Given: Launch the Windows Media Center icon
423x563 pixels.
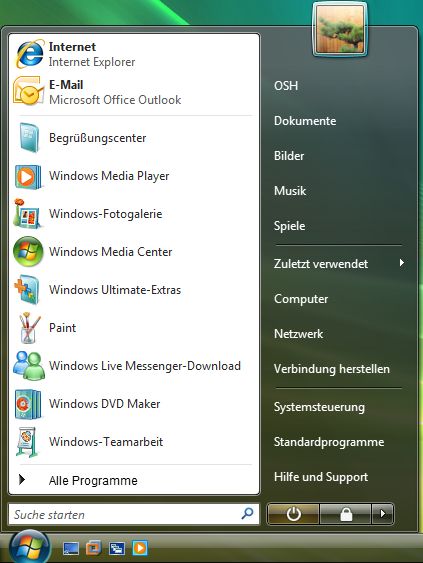Looking at the screenshot, I should (28, 251).
